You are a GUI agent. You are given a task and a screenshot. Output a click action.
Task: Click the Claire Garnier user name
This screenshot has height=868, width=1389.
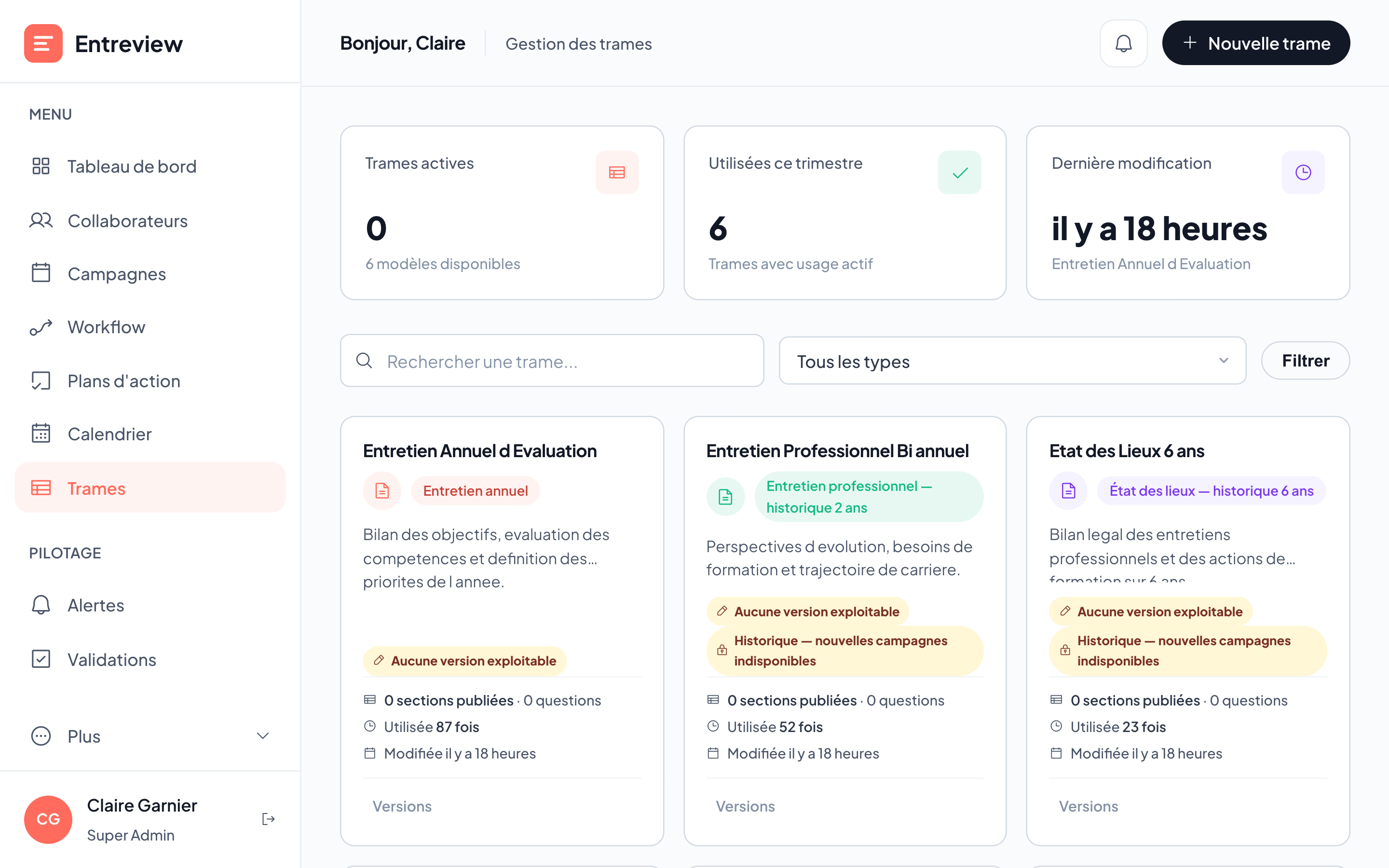click(x=142, y=805)
